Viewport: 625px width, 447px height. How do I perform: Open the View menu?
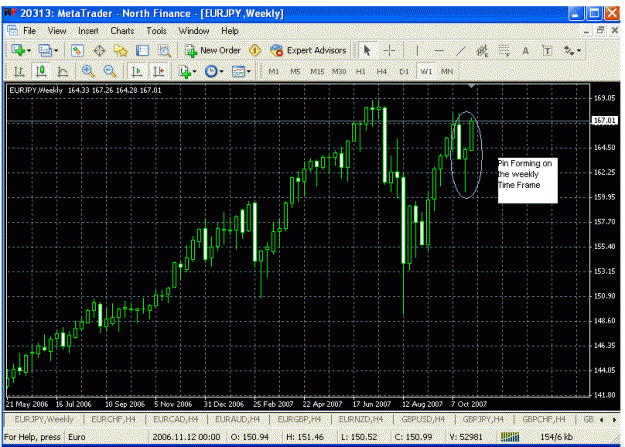pos(57,31)
